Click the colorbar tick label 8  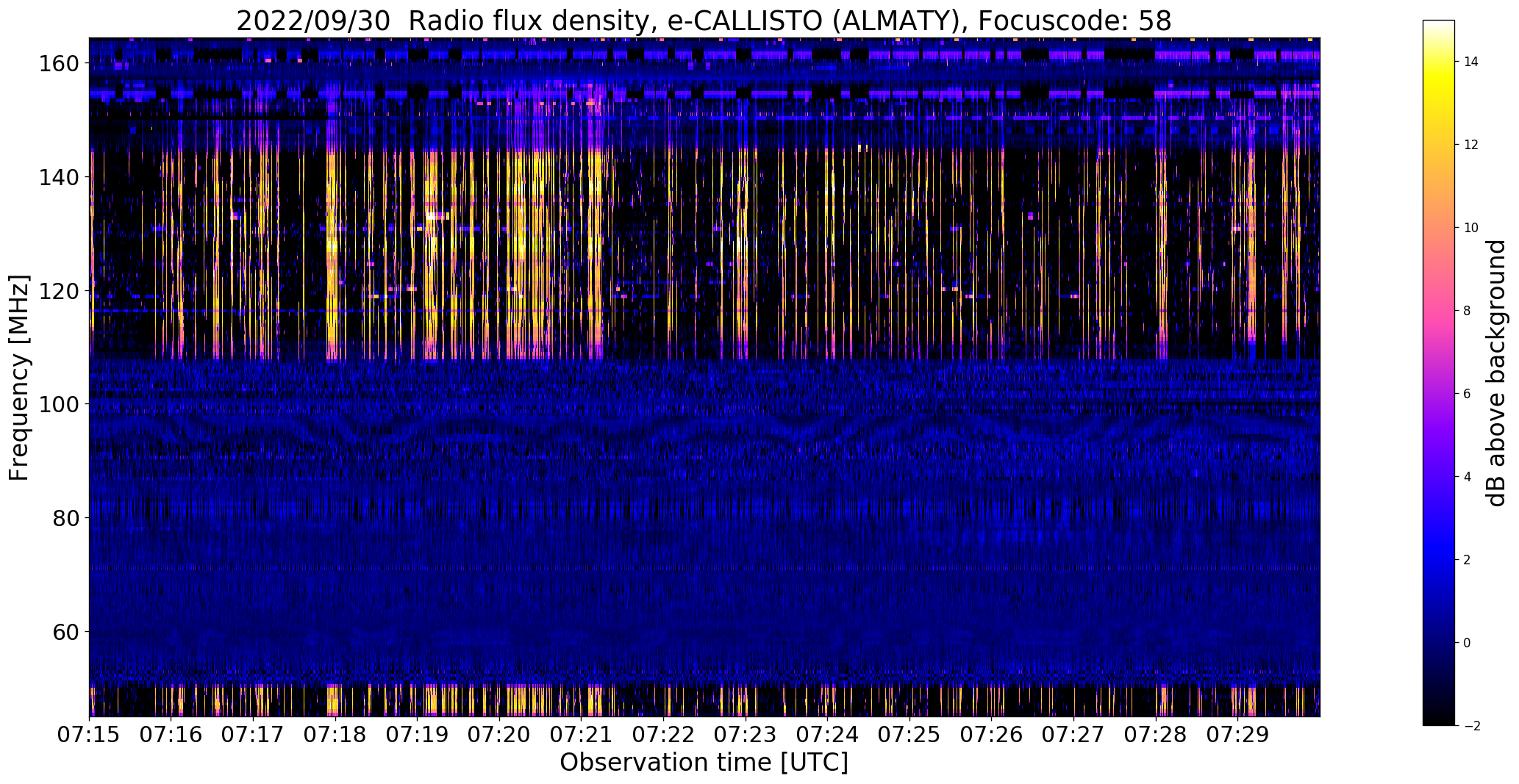click(1468, 311)
